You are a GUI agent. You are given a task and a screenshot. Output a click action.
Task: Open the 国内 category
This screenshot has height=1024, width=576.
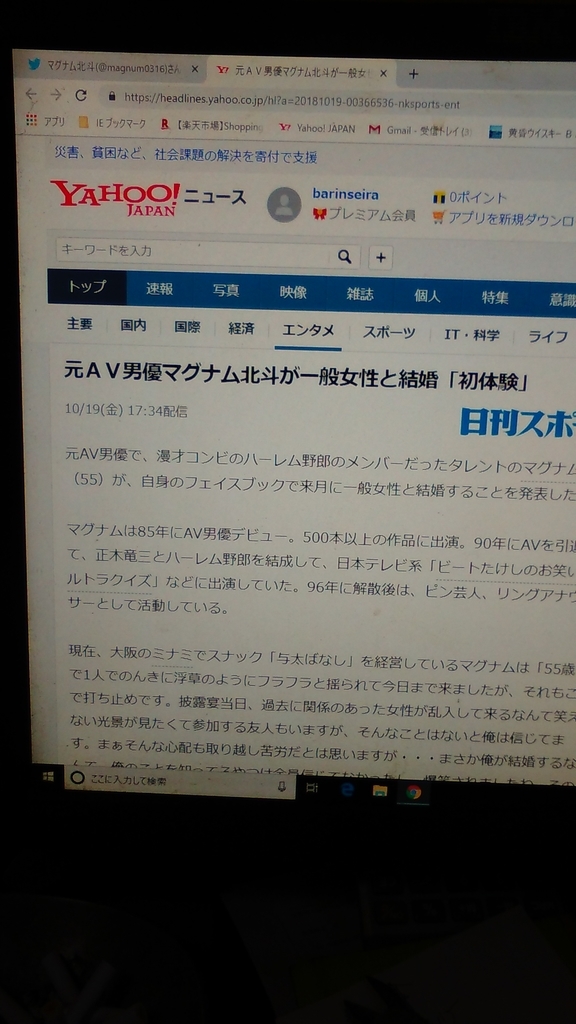[x=133, y=326]
